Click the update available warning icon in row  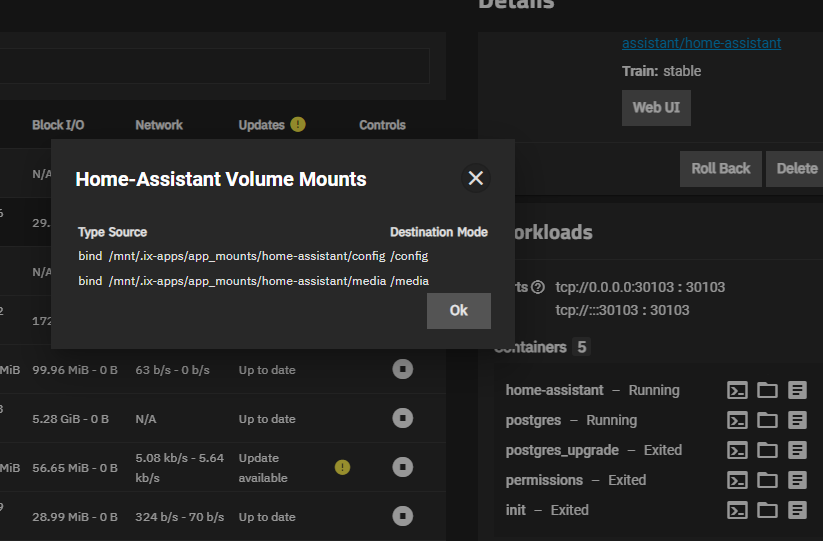342,467
